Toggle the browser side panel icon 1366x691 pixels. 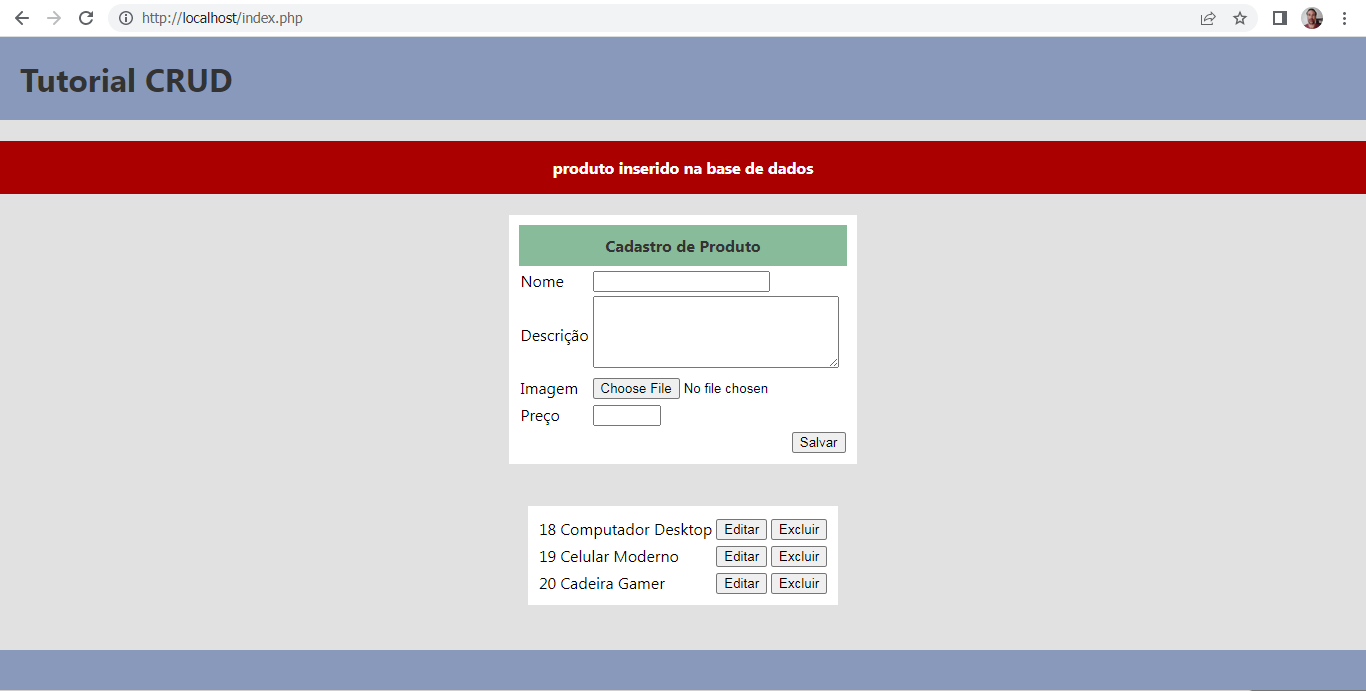click(x=1279, y=18)
